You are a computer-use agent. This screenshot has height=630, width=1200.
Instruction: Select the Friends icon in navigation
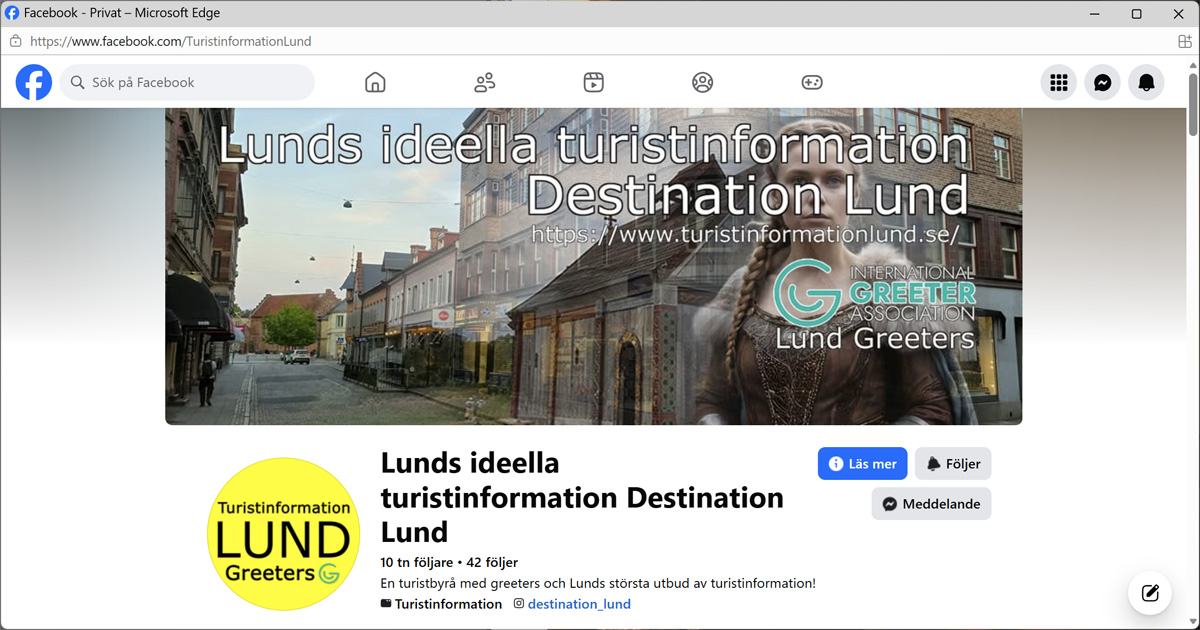click(484, 82)
